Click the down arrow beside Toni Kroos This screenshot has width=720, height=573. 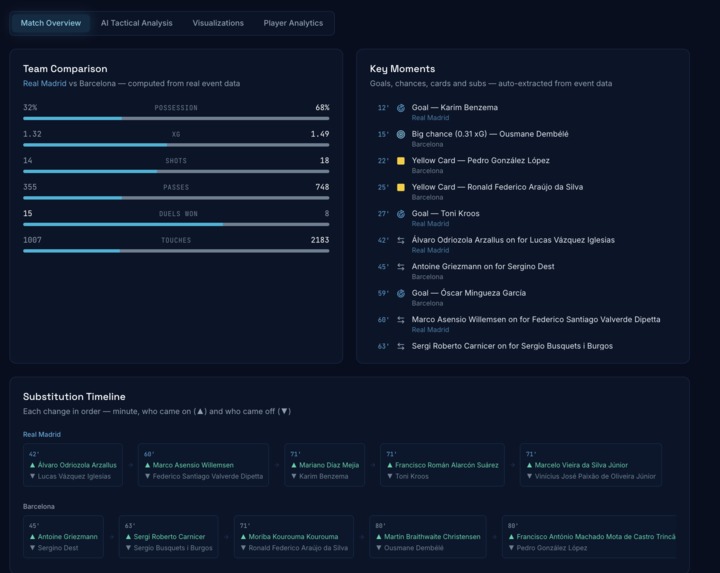[390, 476]
